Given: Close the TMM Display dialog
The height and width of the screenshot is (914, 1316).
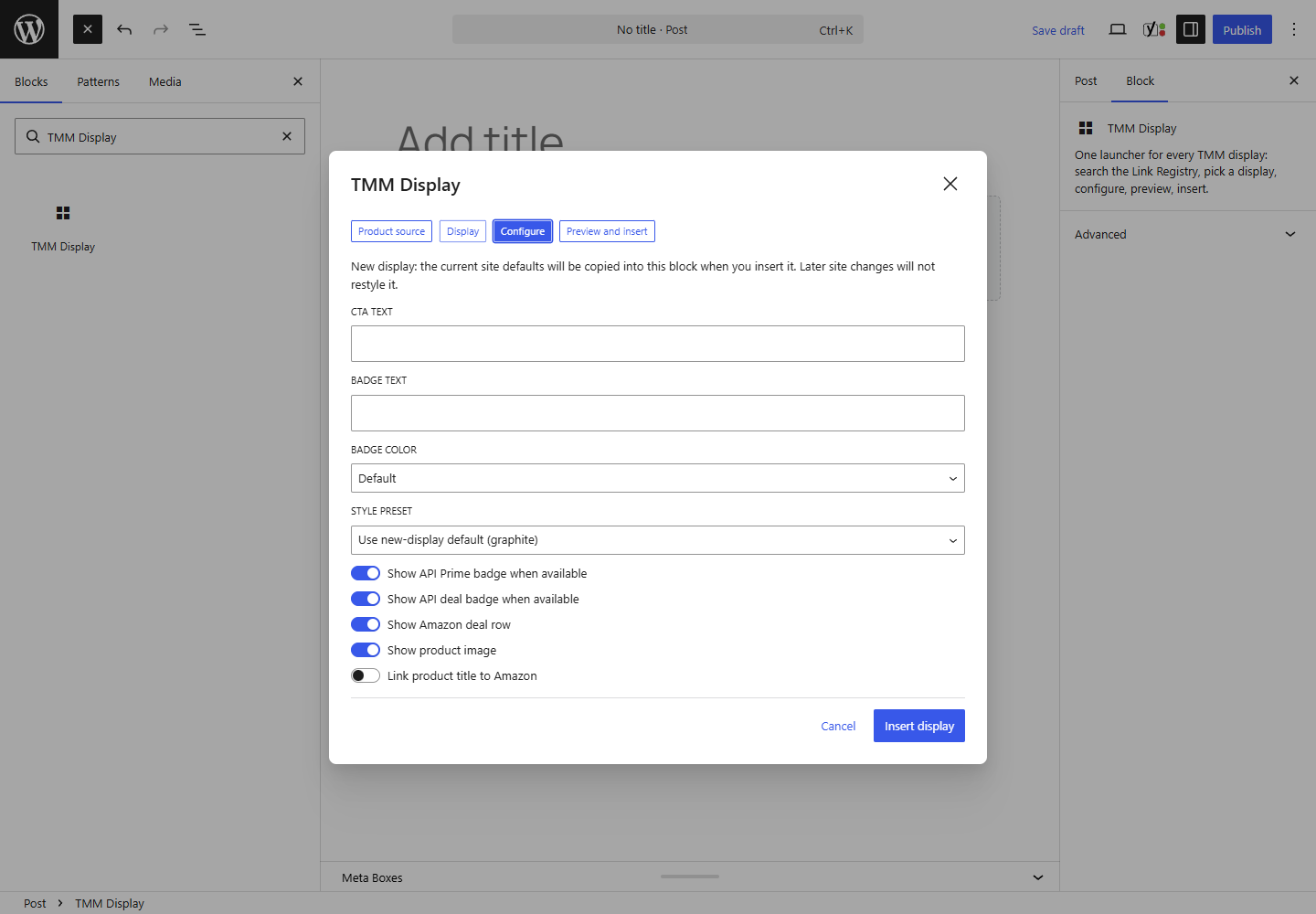Looking at the screenshot, I should pos(950,184).
